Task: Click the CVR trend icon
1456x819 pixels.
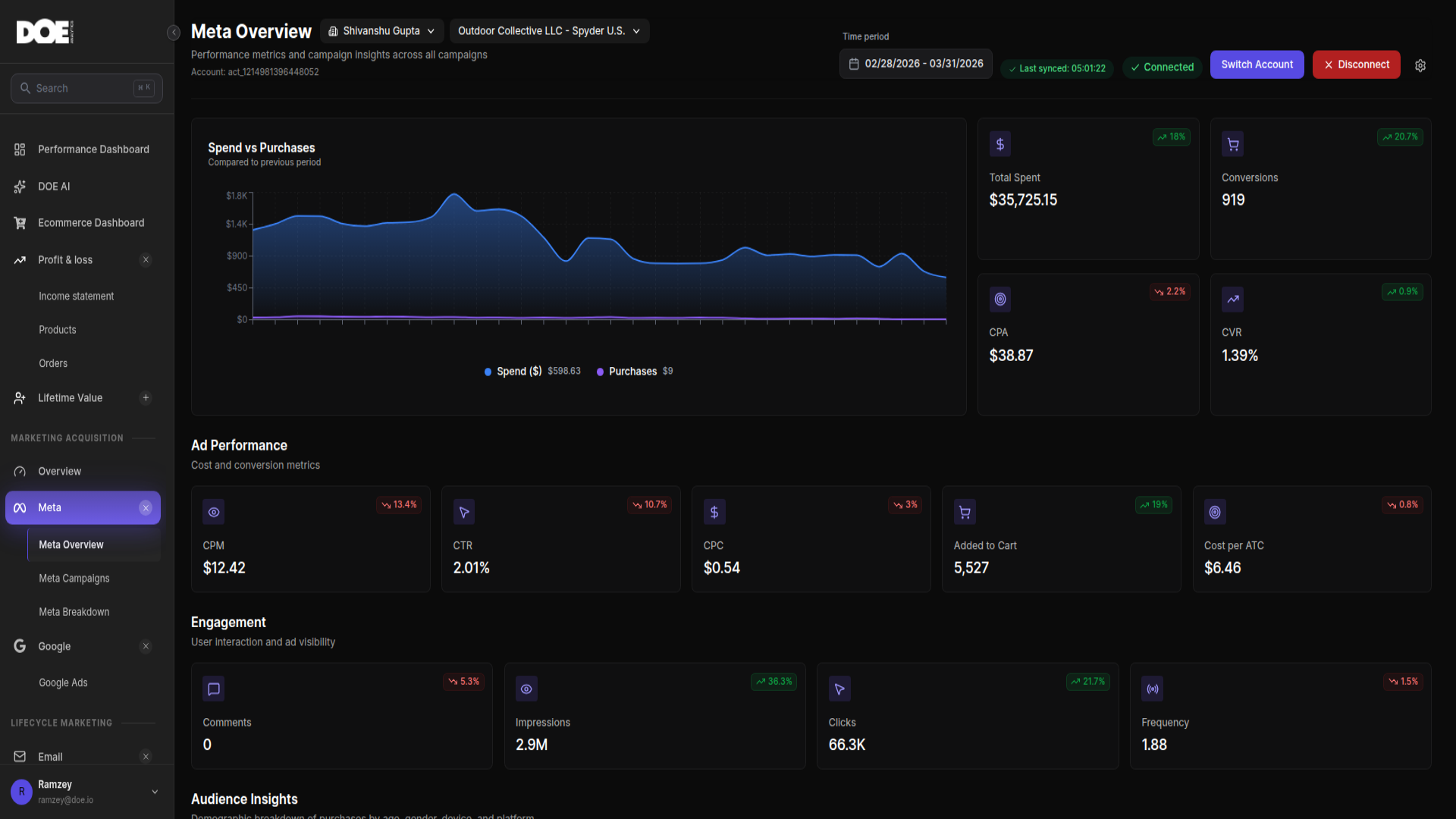Action: coord(1233,300)
